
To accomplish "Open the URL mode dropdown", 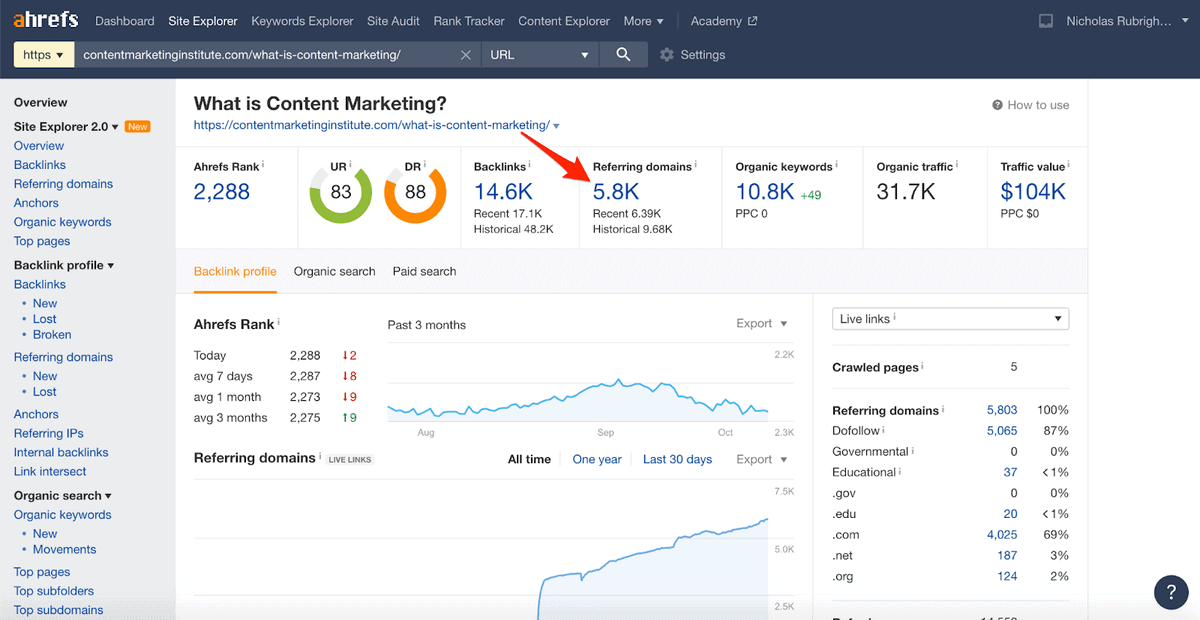I will (541, 55).
